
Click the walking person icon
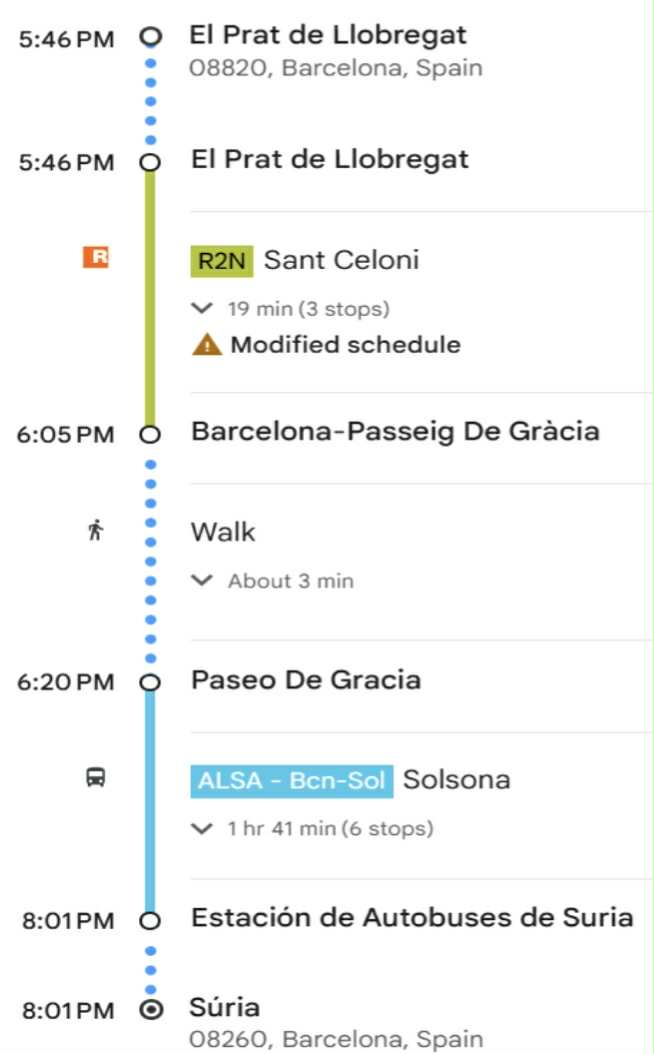coord(96,530)
